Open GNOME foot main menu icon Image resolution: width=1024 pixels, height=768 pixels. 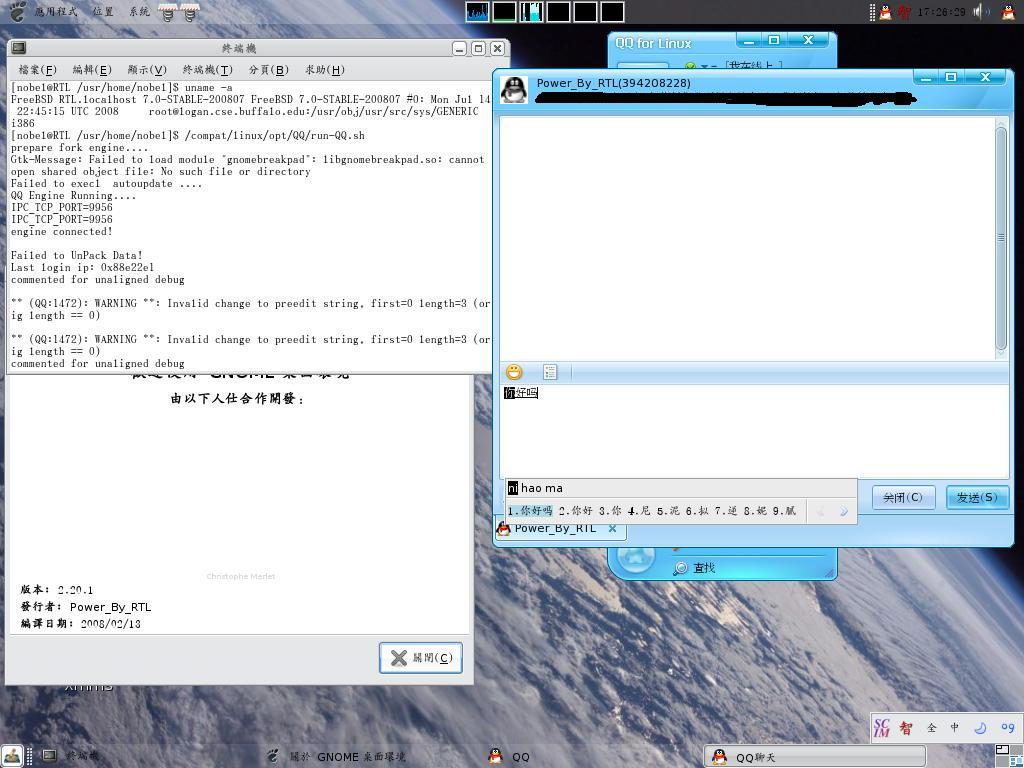[x=18, y=11]
